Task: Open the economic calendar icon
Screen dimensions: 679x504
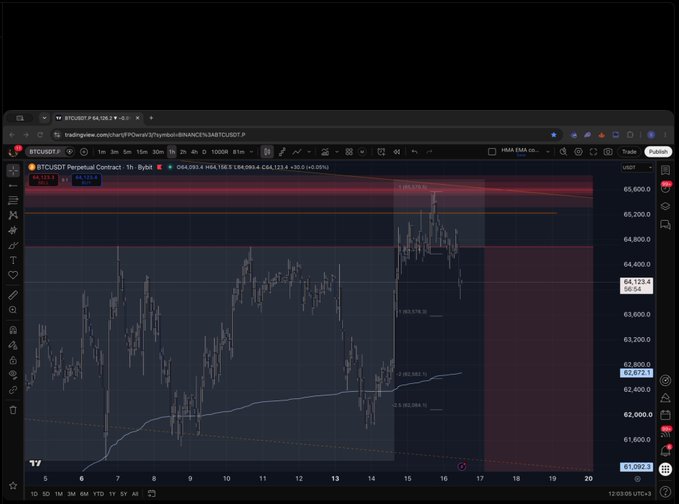Action: [666, 415]
